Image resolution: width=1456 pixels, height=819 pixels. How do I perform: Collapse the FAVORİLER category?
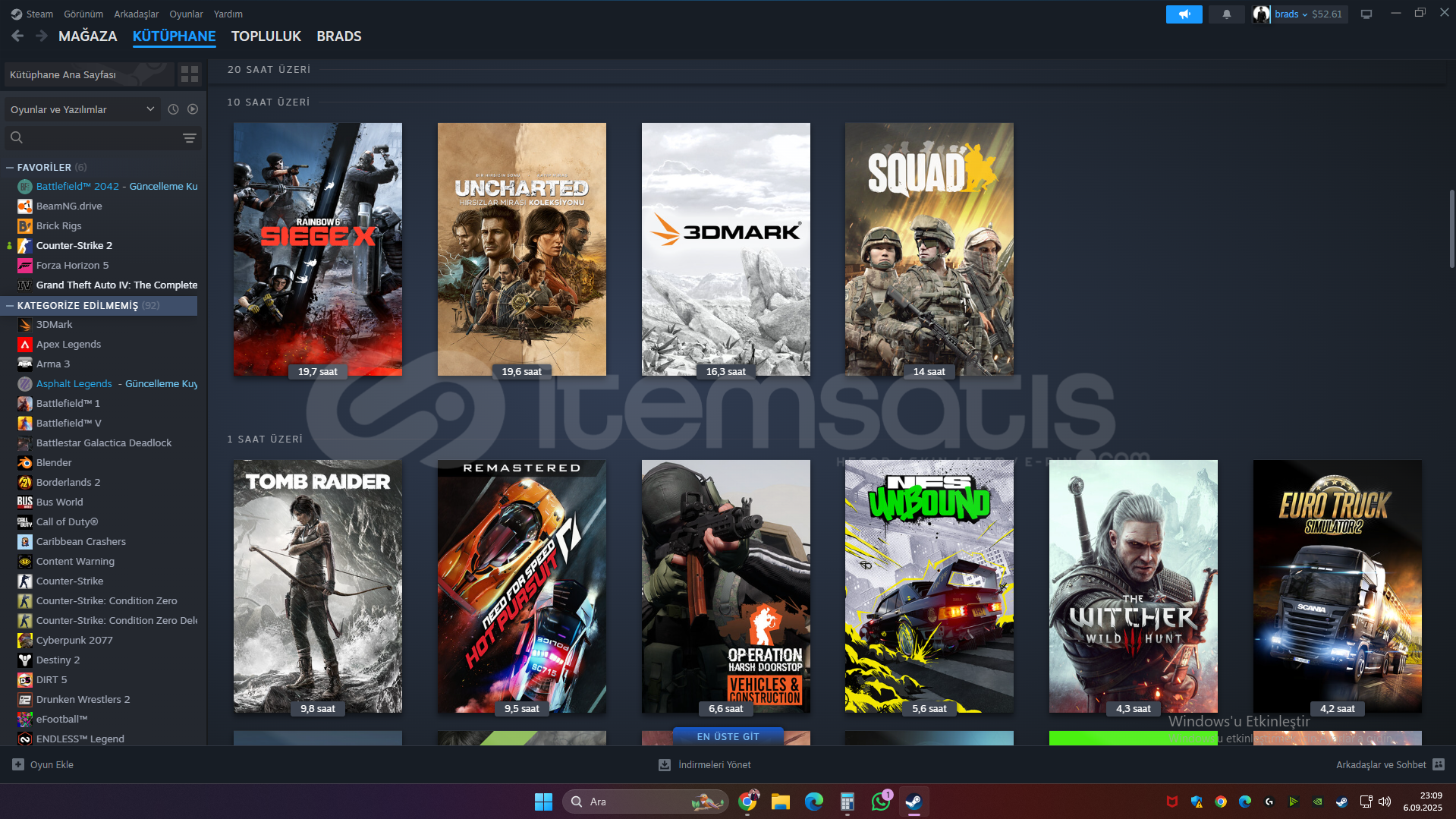[x=10, y=167]
